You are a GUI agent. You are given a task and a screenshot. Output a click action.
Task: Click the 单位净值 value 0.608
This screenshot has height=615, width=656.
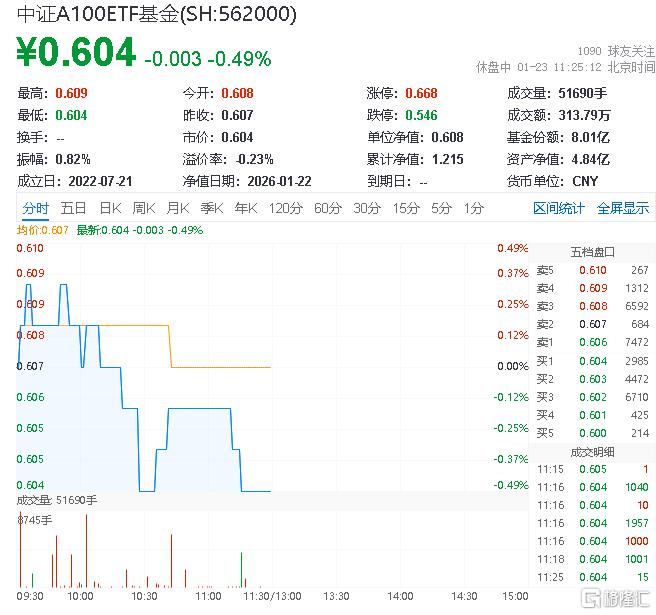tap(447, 137)
